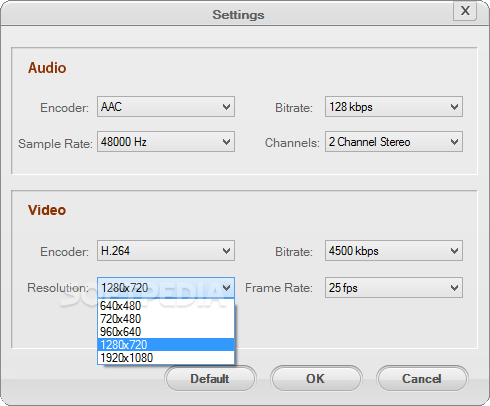Select 640x480 from the resolution list
The height and width of the screenshot is (406, 490).
(x=166, y=306)
